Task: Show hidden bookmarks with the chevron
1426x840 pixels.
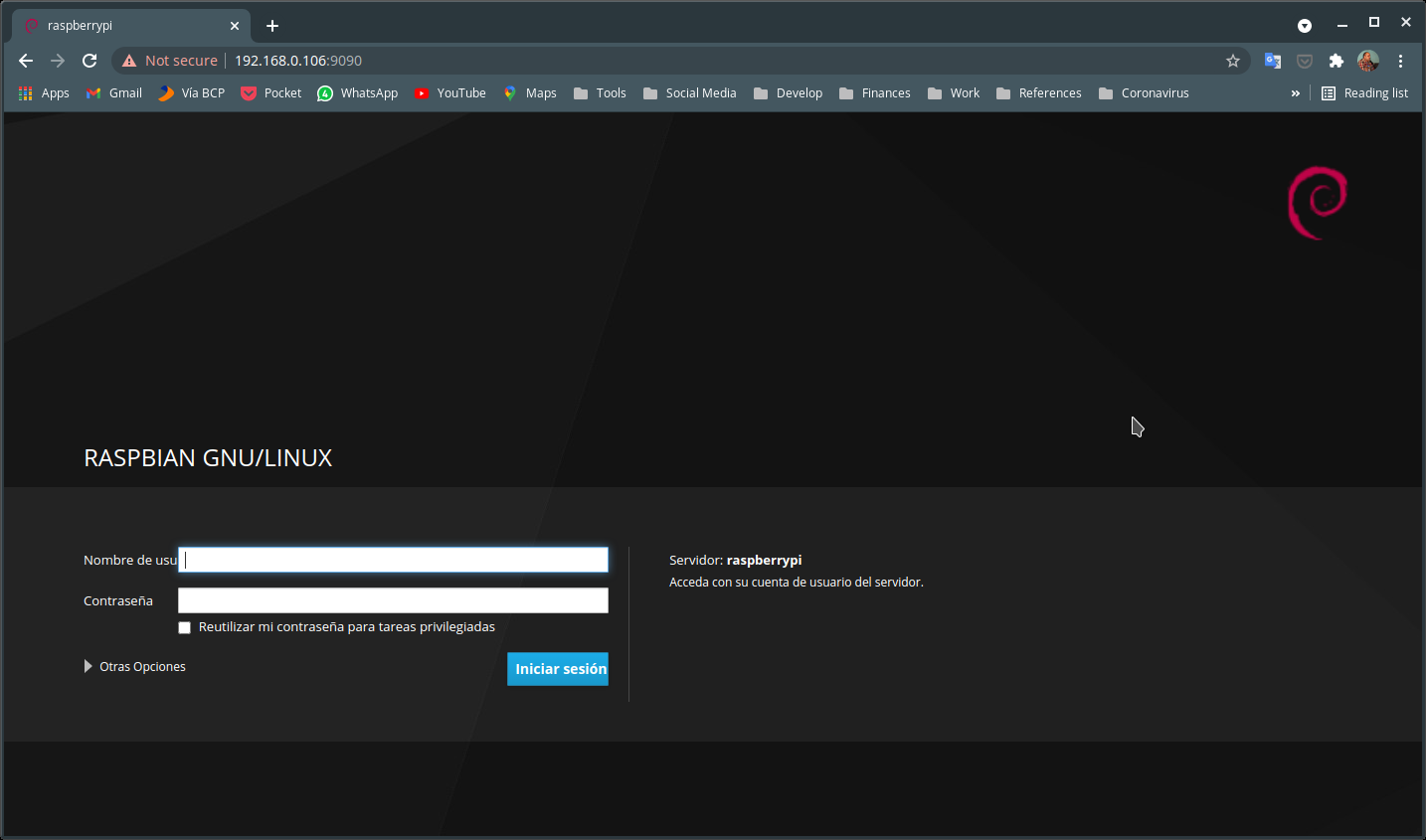Action: coord(1295,93)
